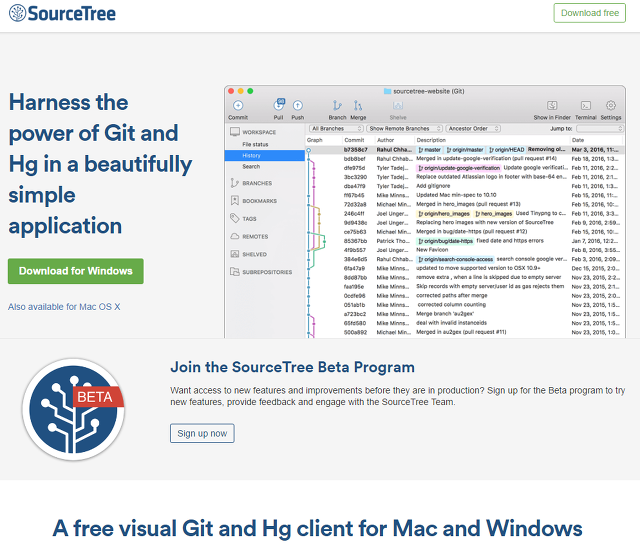Select commit 'corrected paths after merge'
The width and height of the screenshot is (640, 551).
[x=465, y=295]
